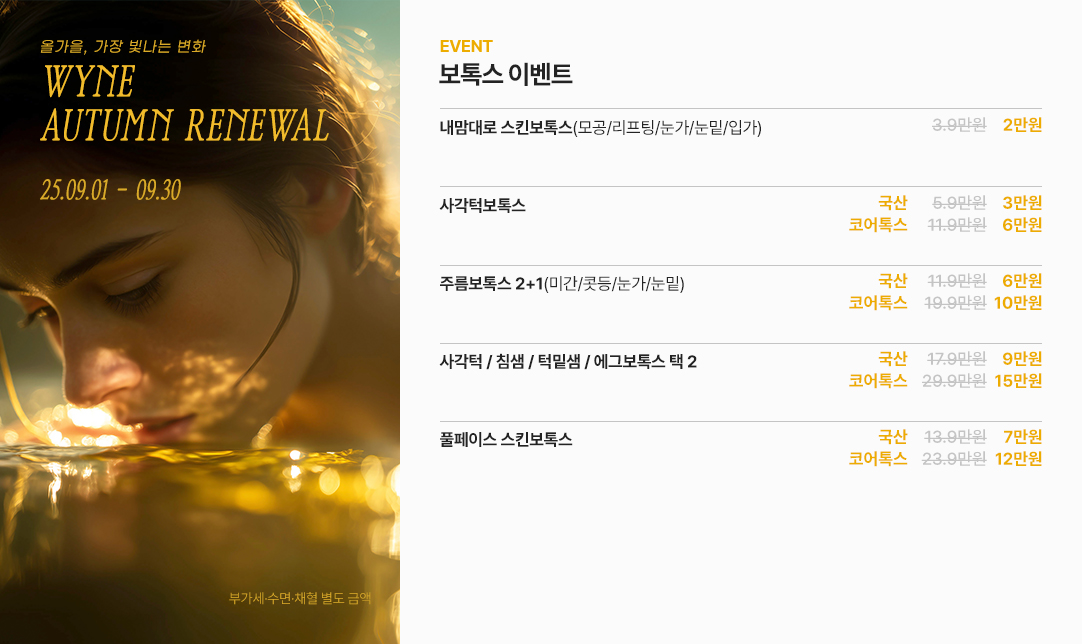Image resolution: width=1082 pixels, height=644 pixels.
Task: Click the 6만원 코어톡스 price for 사각턱보톡스
Action: tap(1022, 225)
